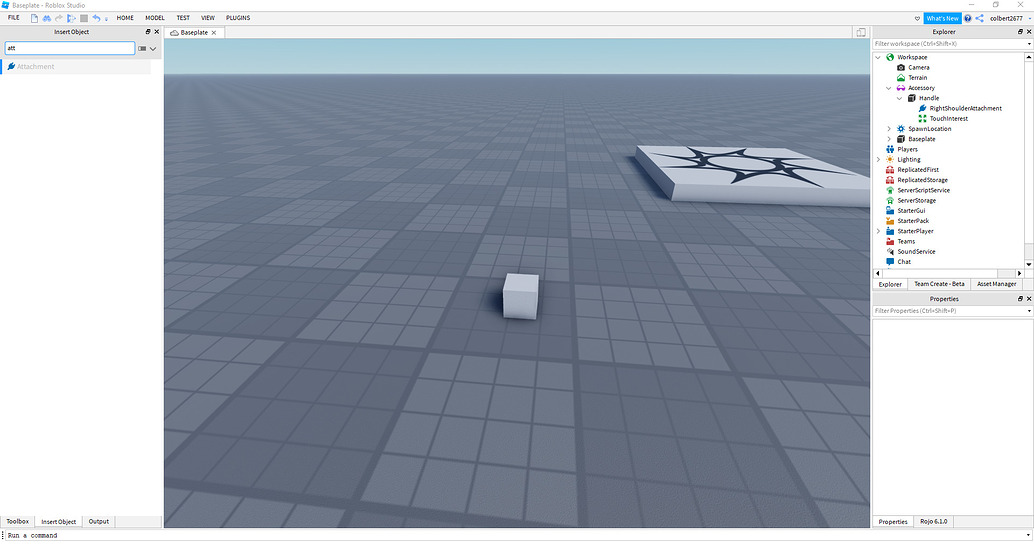This screenshot has width=1034, height=558.
Task: Switch to the Rojo 6.1.0 tab
Action: [x=934, y=521]
